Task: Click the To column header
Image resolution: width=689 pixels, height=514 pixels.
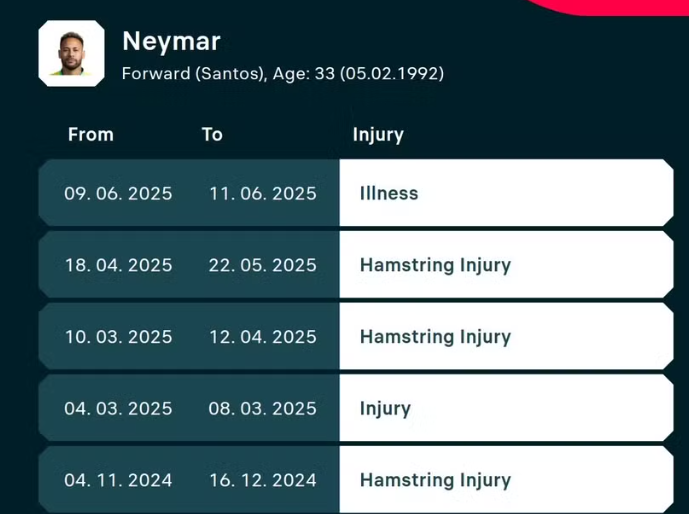Action: 212,134
